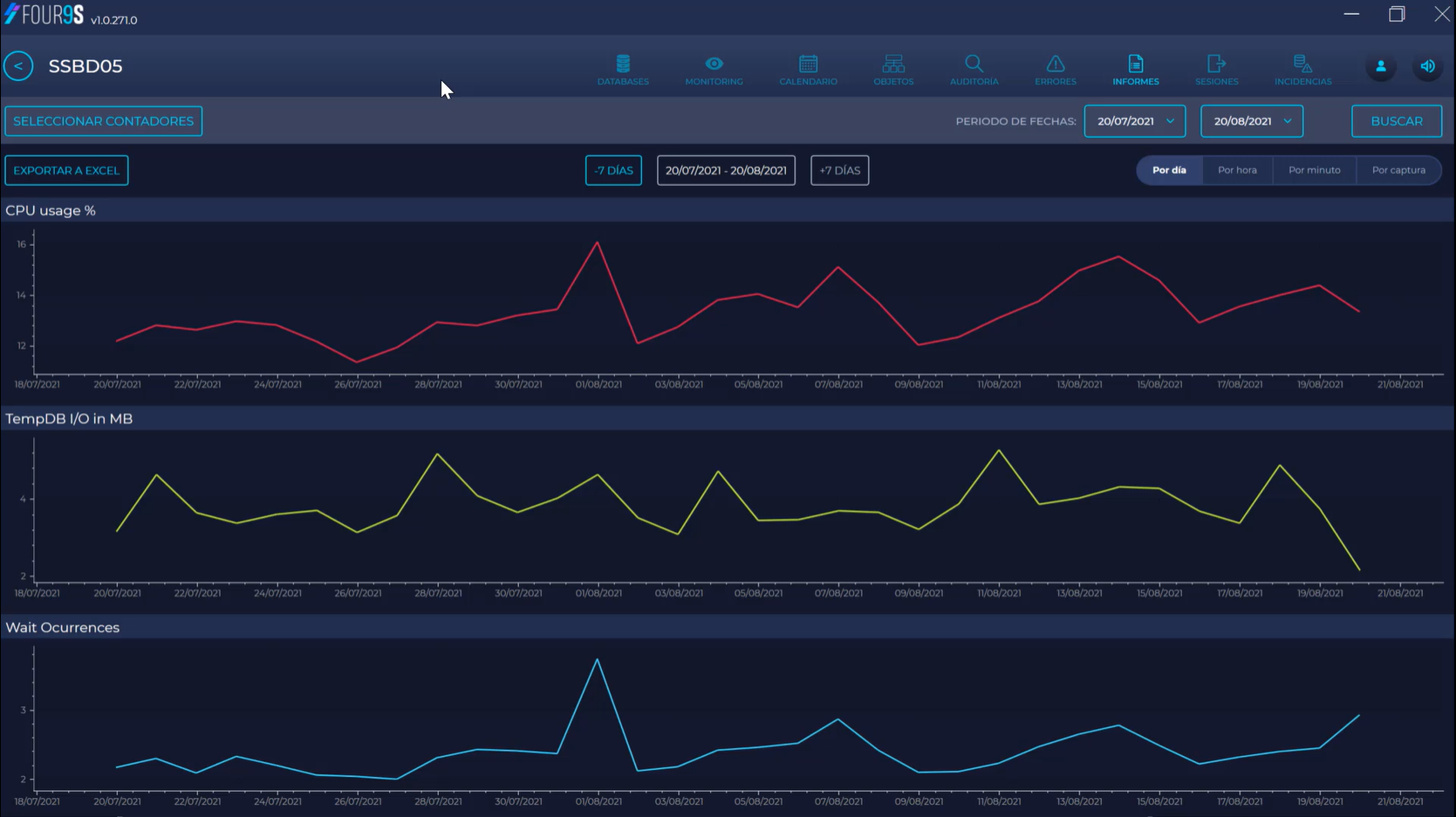The width and height of the screenshot is (1456, 817).
Task: Open the Objetos section
Action: [x=893, y=70]
